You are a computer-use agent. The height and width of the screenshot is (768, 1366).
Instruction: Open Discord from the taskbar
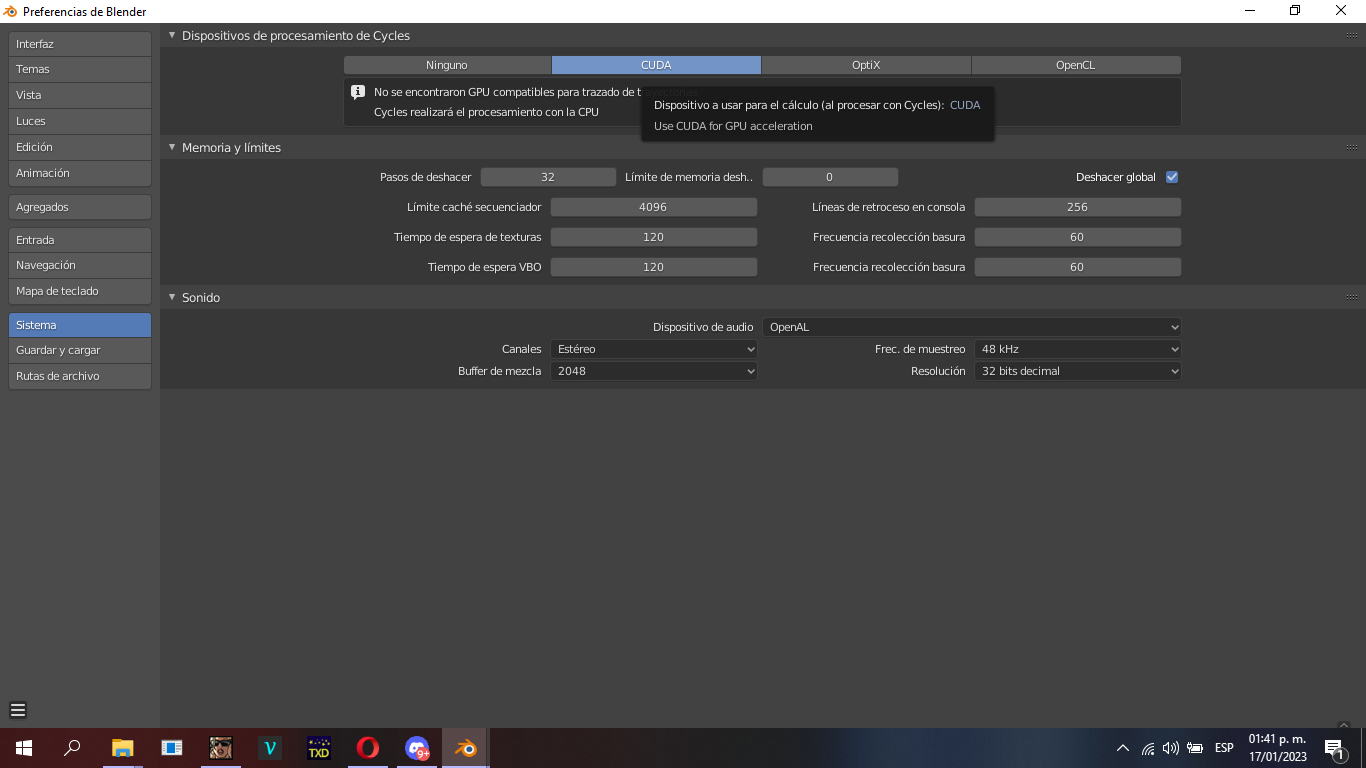(x=417, y=748)
